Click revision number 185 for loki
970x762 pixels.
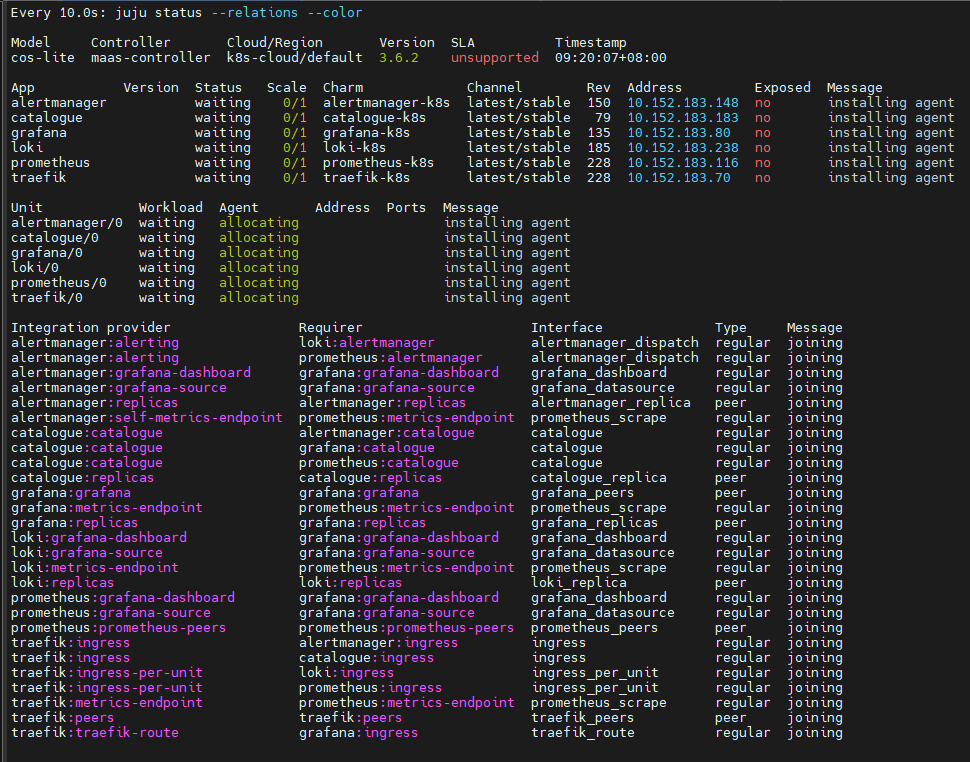(599, 147)
